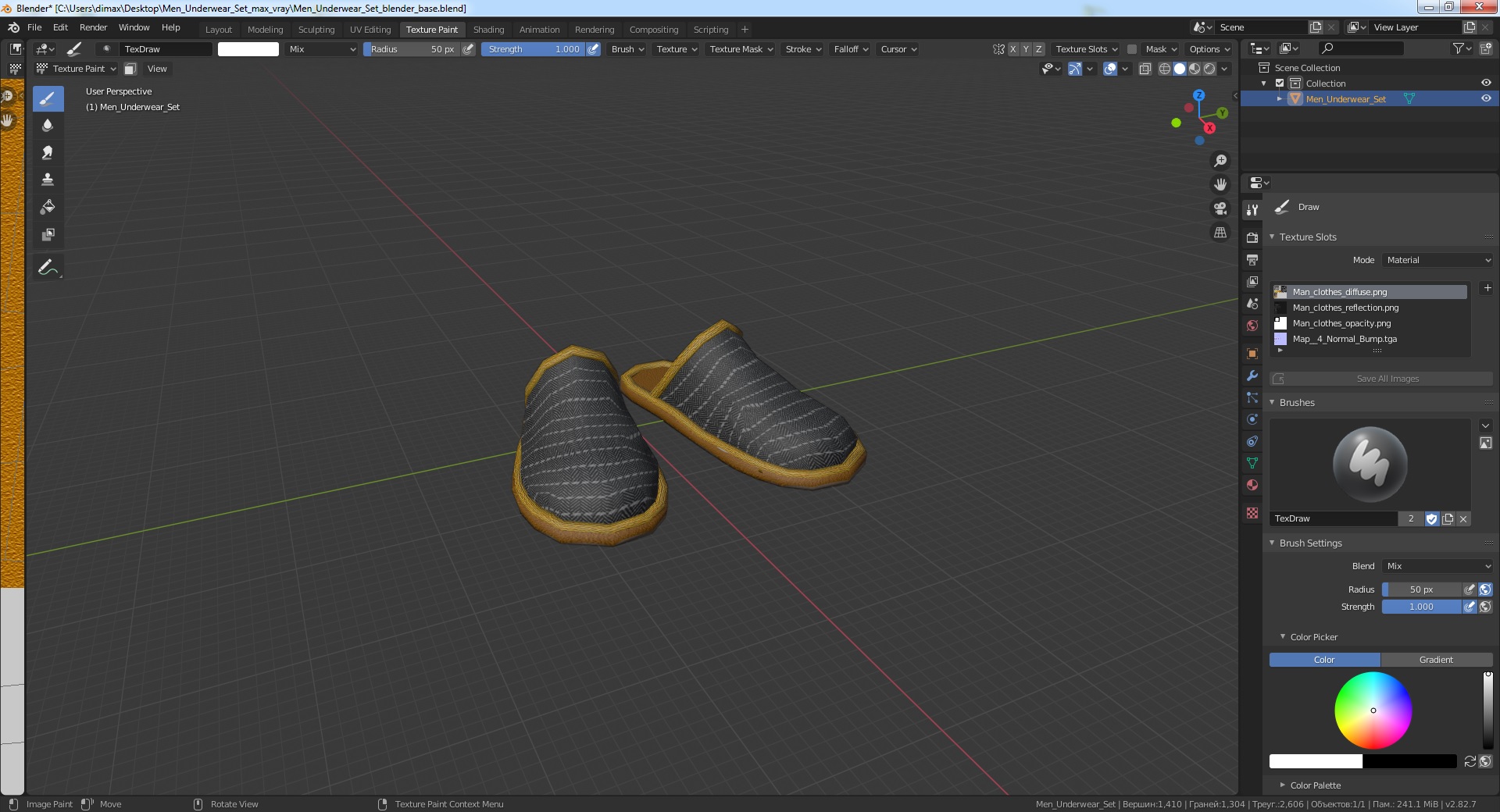Toggle strength pressure sensitivity in header
Image resolution: width=1500 pixels, height=812 pixels.
[594, 49]
